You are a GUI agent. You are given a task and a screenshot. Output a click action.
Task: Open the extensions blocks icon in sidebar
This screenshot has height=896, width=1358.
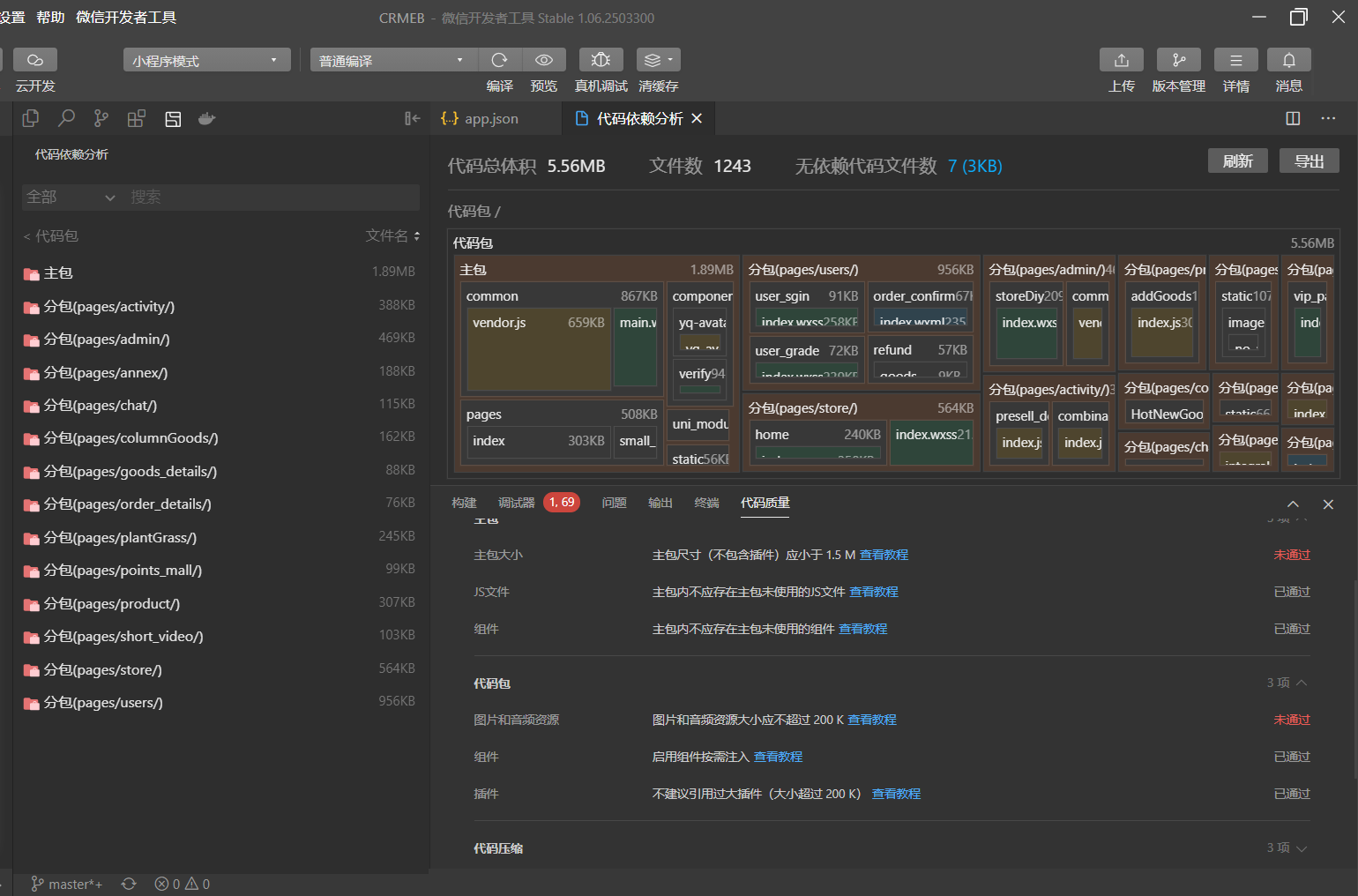pyautogui.click(x=137, y=118)
